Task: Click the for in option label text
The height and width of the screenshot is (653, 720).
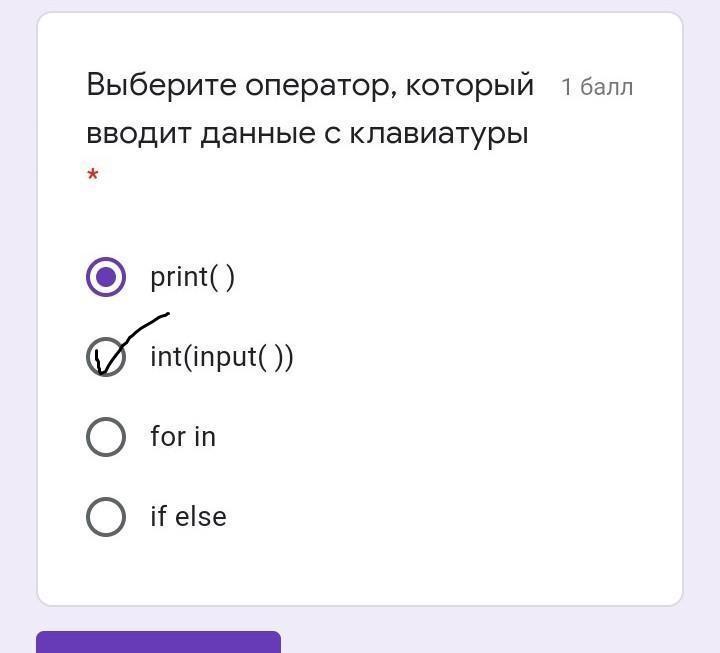Action: pyautogui.click(x=183, y=436)
